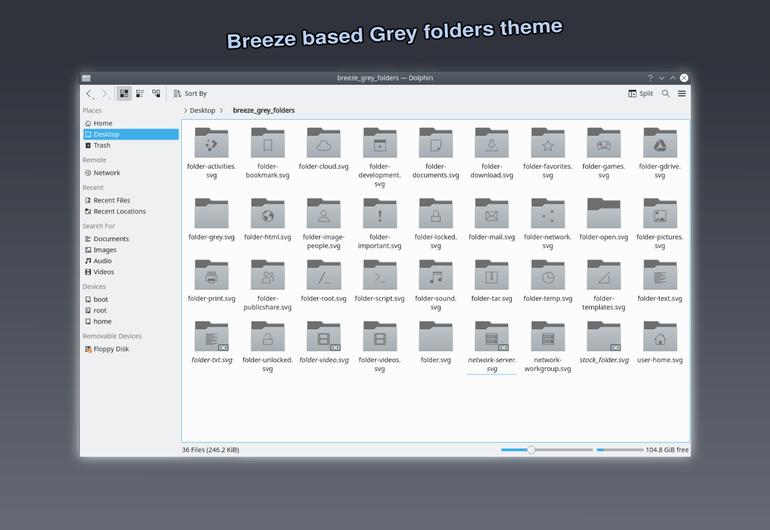Screen dimensions: 770x530
Task: Switch to Compact view mode
Action: click(x=140, y=93)
